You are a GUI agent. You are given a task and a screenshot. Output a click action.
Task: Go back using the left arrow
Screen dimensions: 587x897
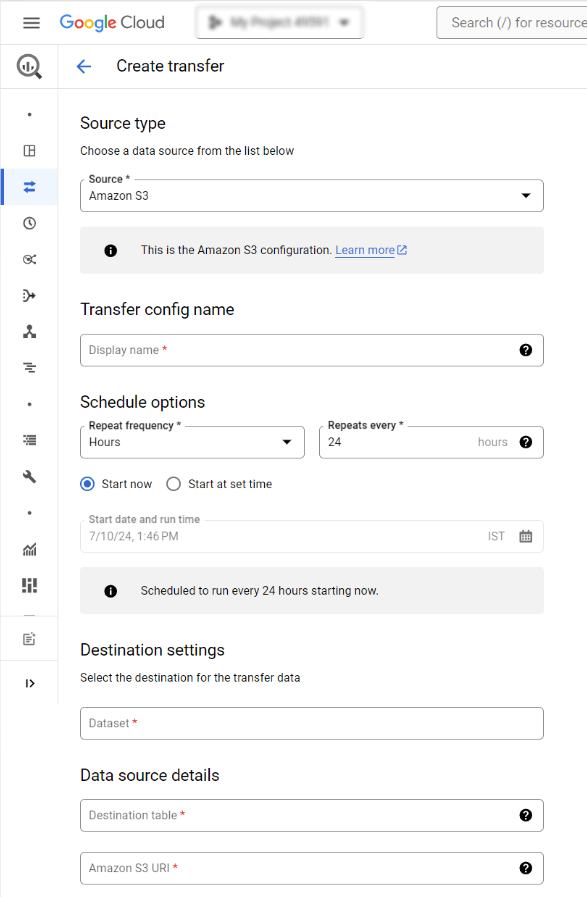[84, 66]
